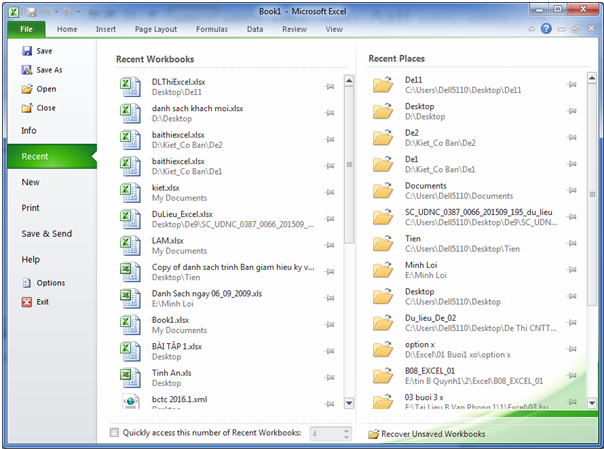This screenshot has width=604, height=449.
Task: Pin DuLieu_Excel.xlsx to the recent list
Action: 329,219
